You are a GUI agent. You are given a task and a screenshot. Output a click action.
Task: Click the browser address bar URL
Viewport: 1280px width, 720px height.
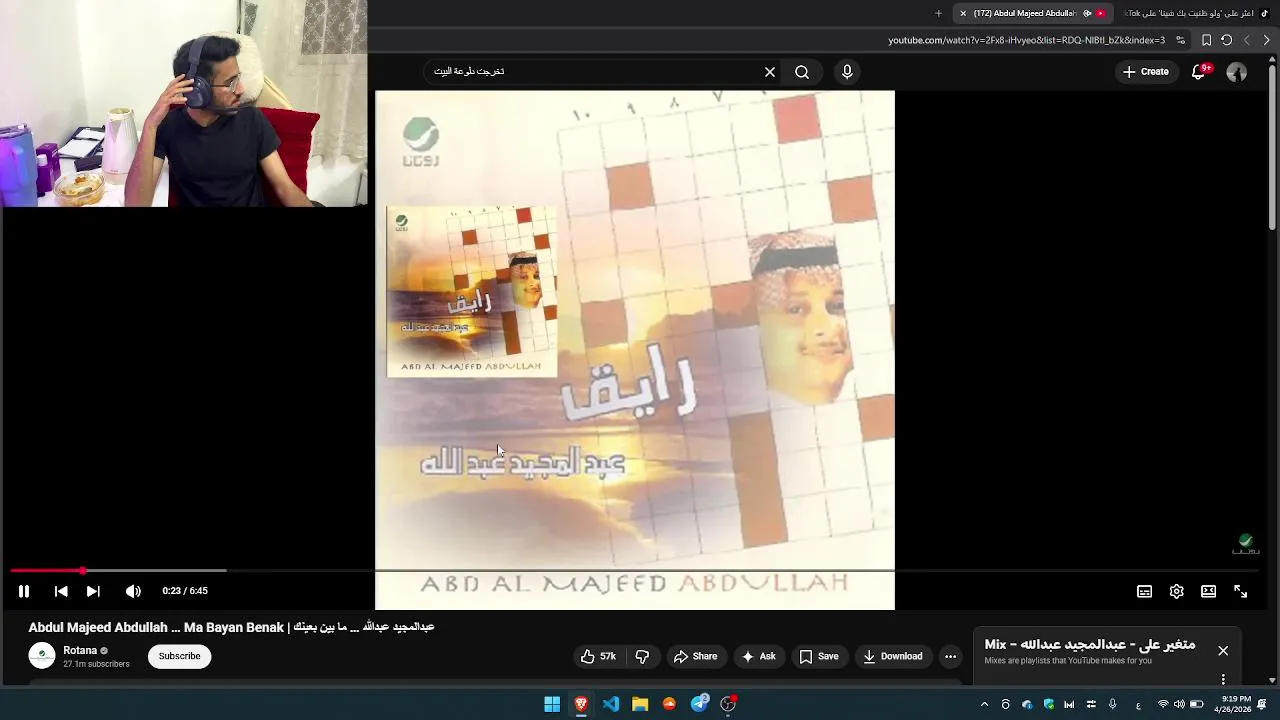[1026, 40]
